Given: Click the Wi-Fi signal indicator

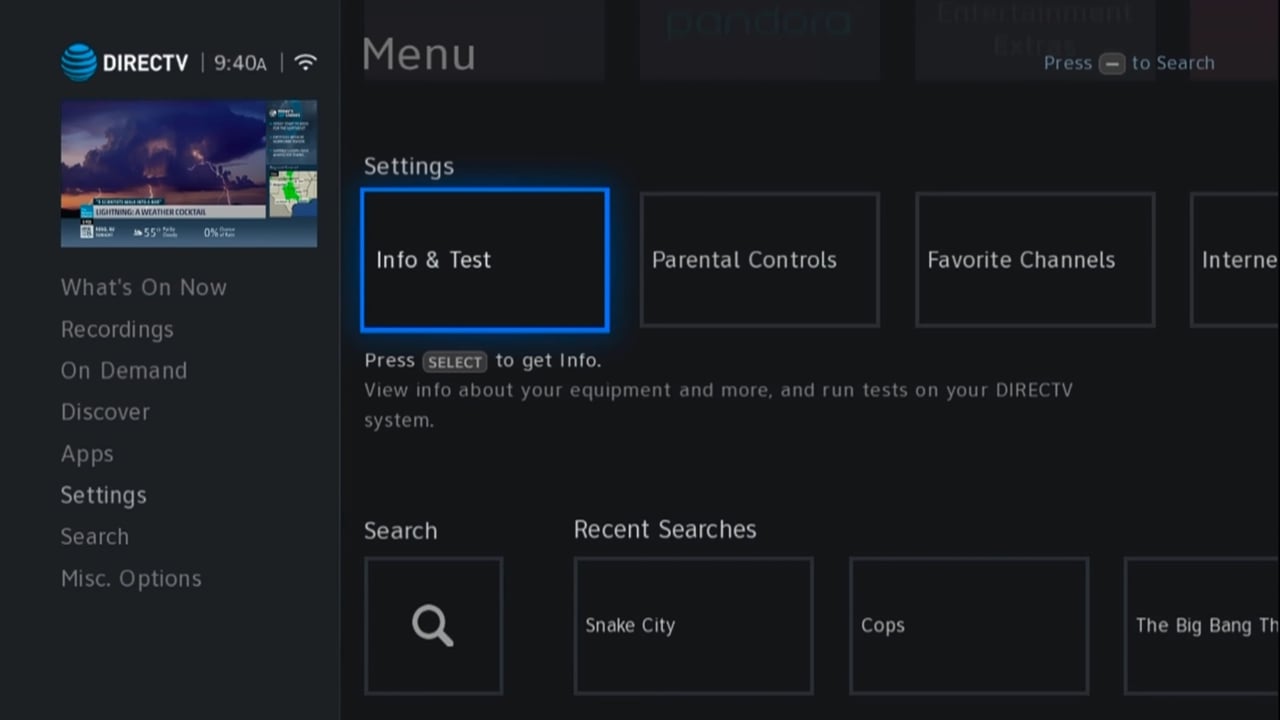Looking at the screenshot, I should pos(304,60).
